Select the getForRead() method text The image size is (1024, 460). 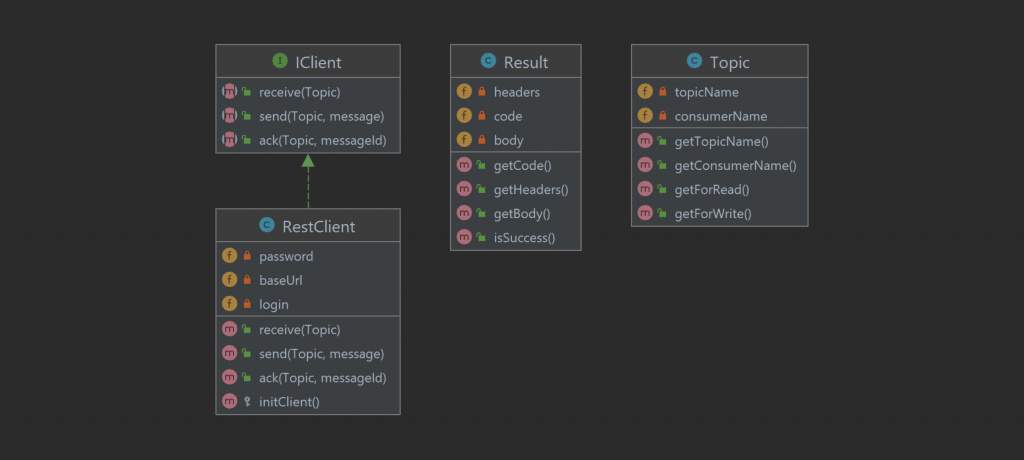click(x=712, y=189)
